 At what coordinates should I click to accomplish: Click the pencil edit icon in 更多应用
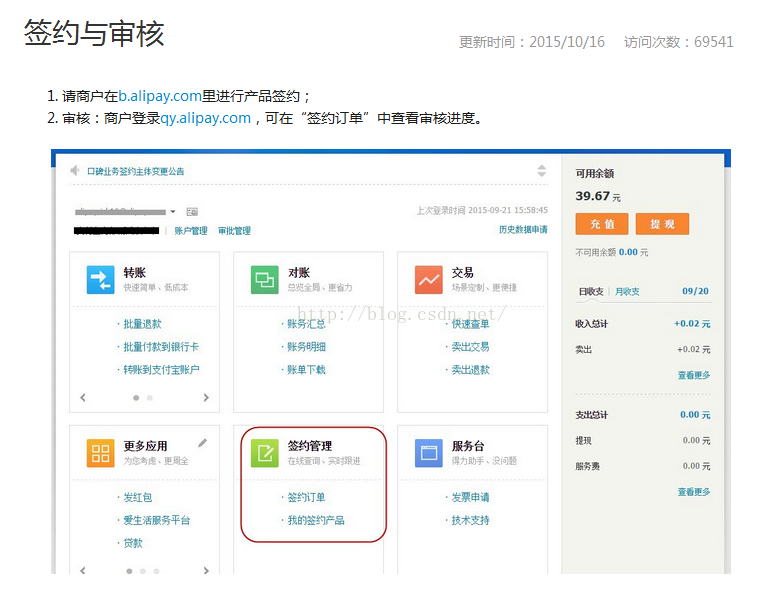pyautogui.click(x=202, y=443)
